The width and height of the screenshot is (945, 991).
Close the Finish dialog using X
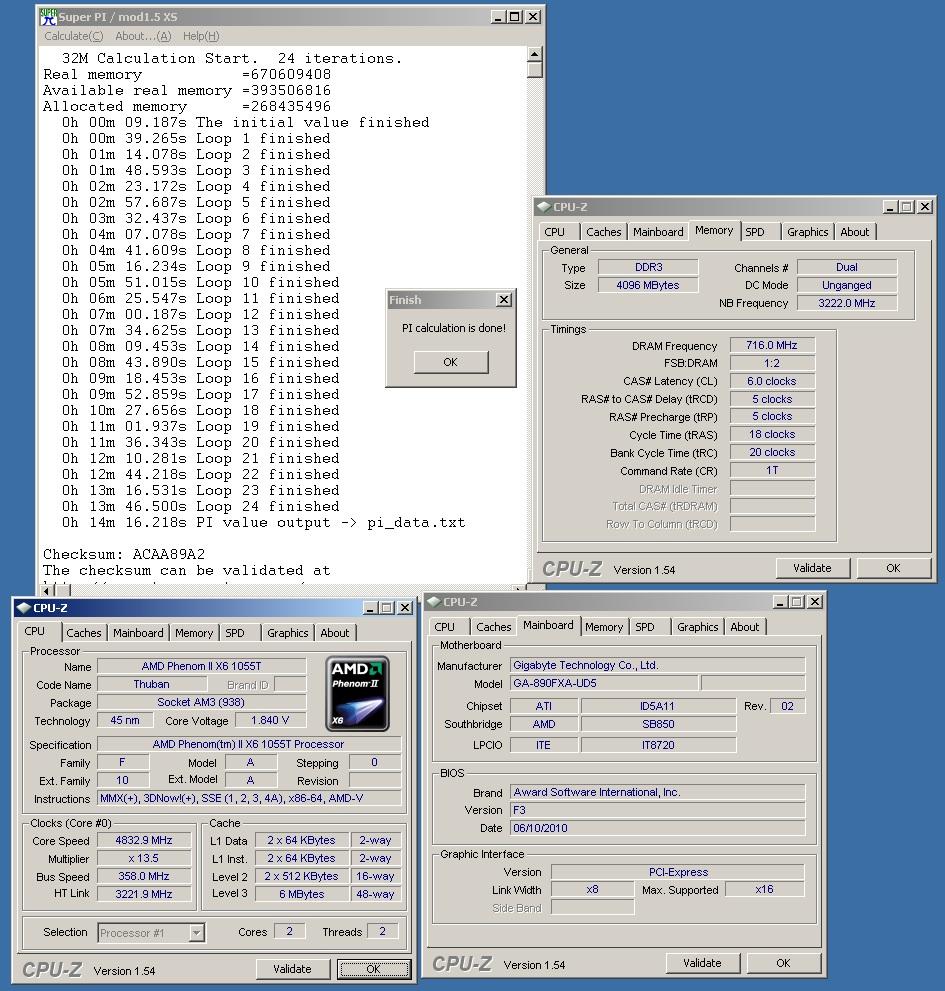click(x=504, y=300)
